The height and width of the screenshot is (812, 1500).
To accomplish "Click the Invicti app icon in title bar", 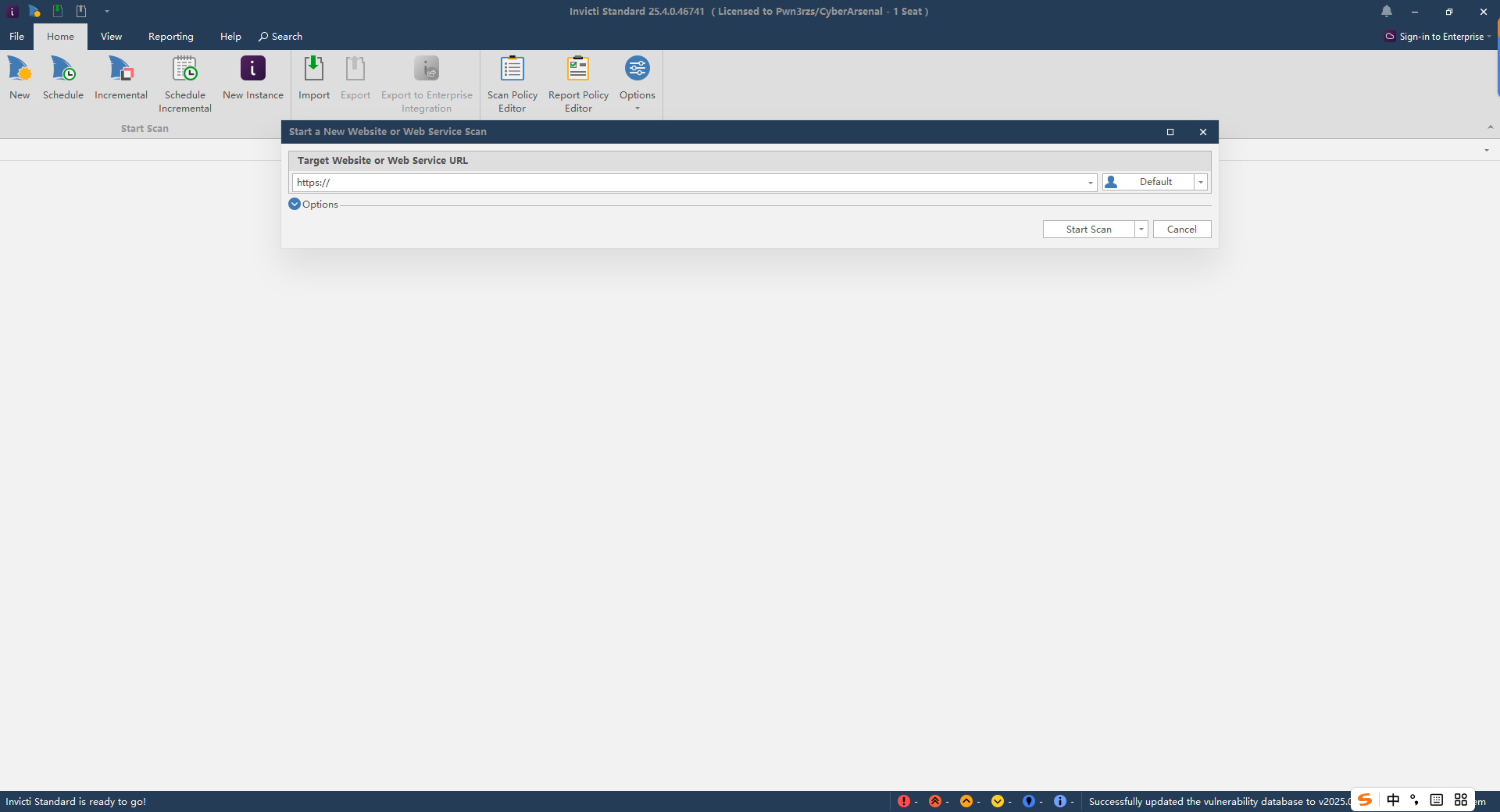I will tap(12, 11).
